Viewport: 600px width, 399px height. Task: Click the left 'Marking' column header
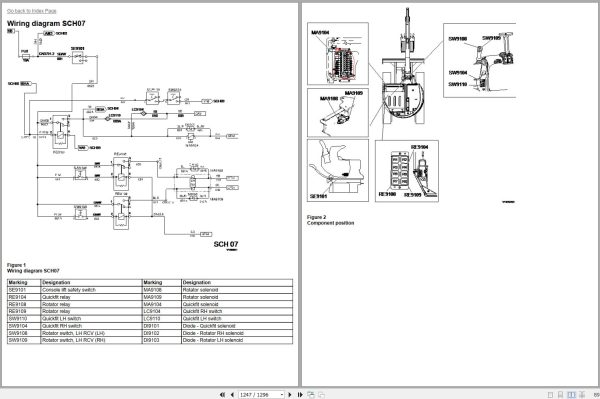pyautogui.click(x=24, y=283)
